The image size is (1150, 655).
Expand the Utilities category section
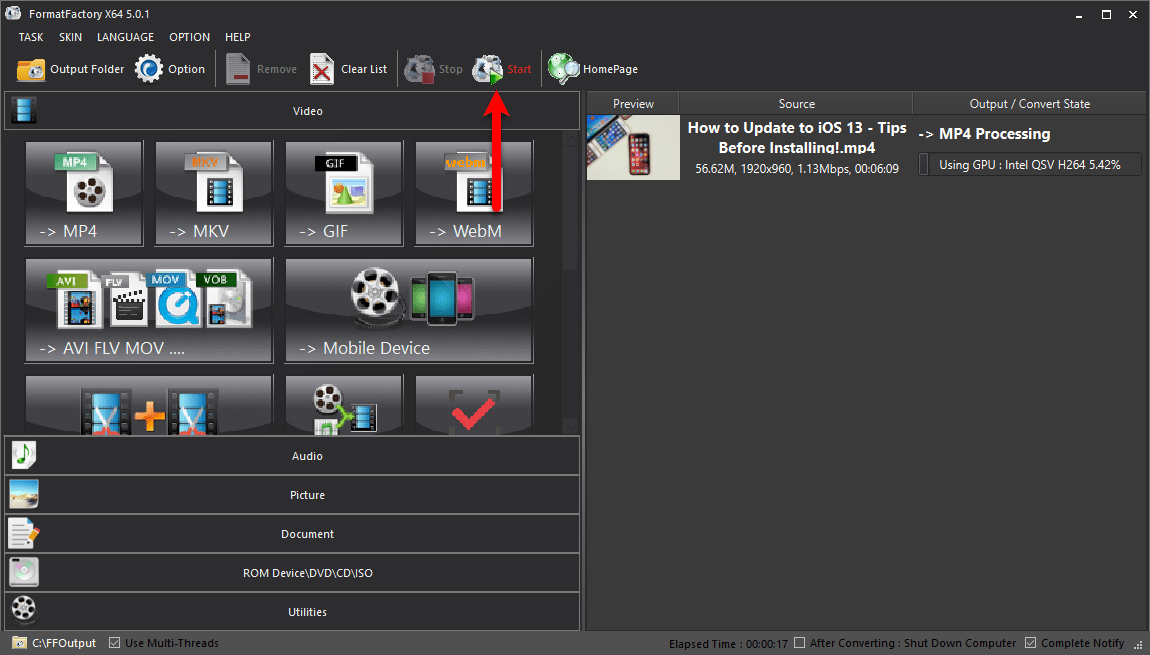click(292, 612)
